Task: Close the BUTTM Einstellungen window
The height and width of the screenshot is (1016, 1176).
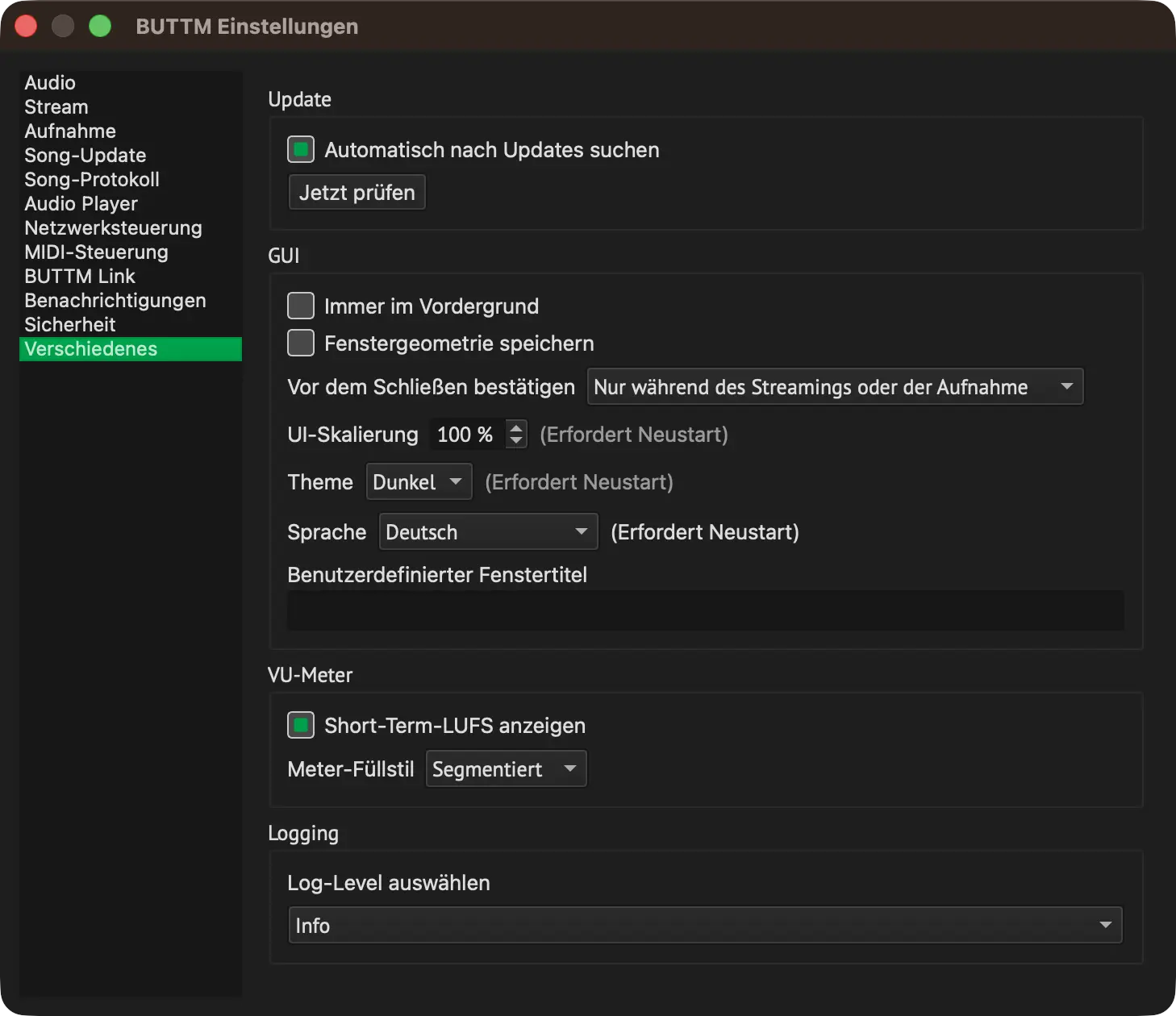Action: 27,27
